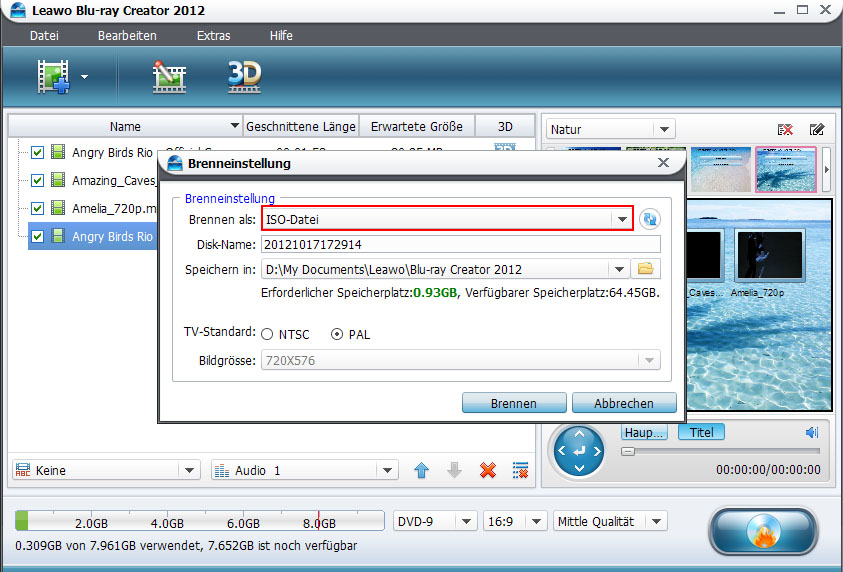Open the Audio 1 track dropdown
This screenshot has width=843, height=572.
pyautogui.click(x=305, y=470)
